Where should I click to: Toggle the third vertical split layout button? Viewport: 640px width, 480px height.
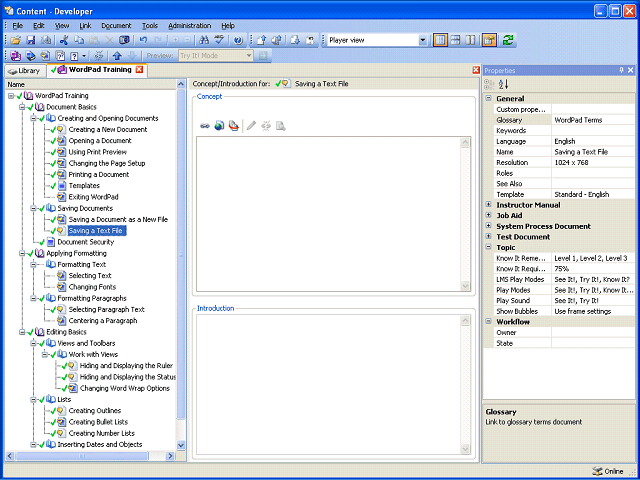click(x=471, y=40)
